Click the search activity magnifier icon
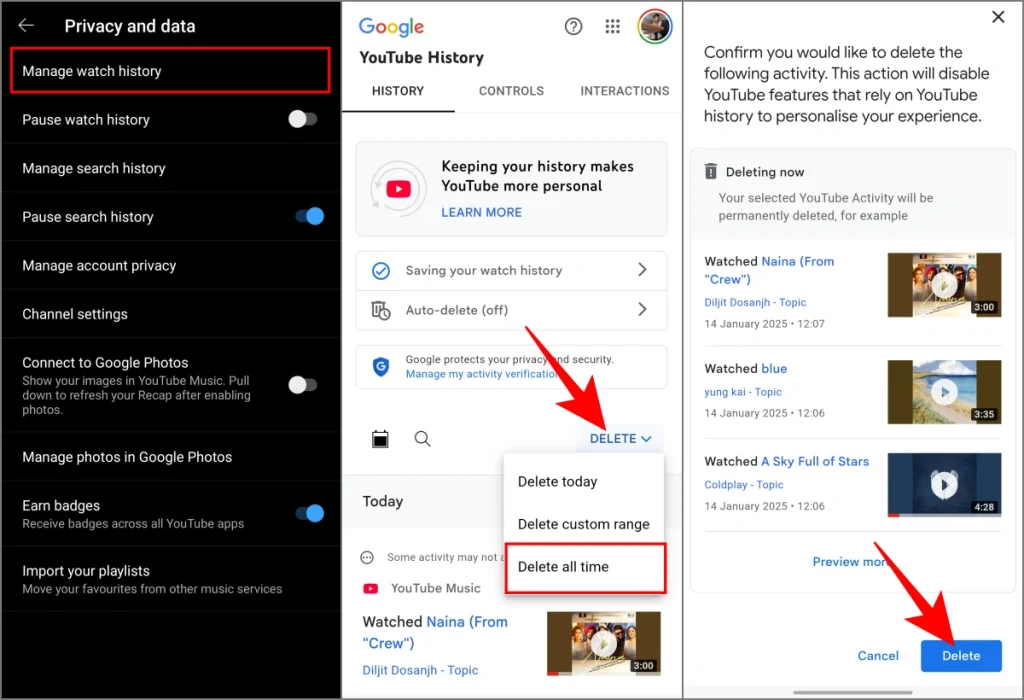This screenshot has width=1024, height=700. (x=423, y=439)
